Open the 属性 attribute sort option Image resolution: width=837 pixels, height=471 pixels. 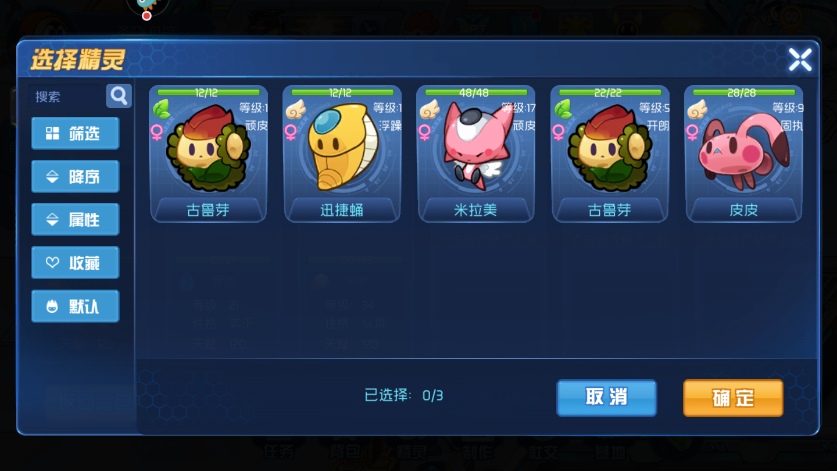pyautogui.click(x=75, y=219)
